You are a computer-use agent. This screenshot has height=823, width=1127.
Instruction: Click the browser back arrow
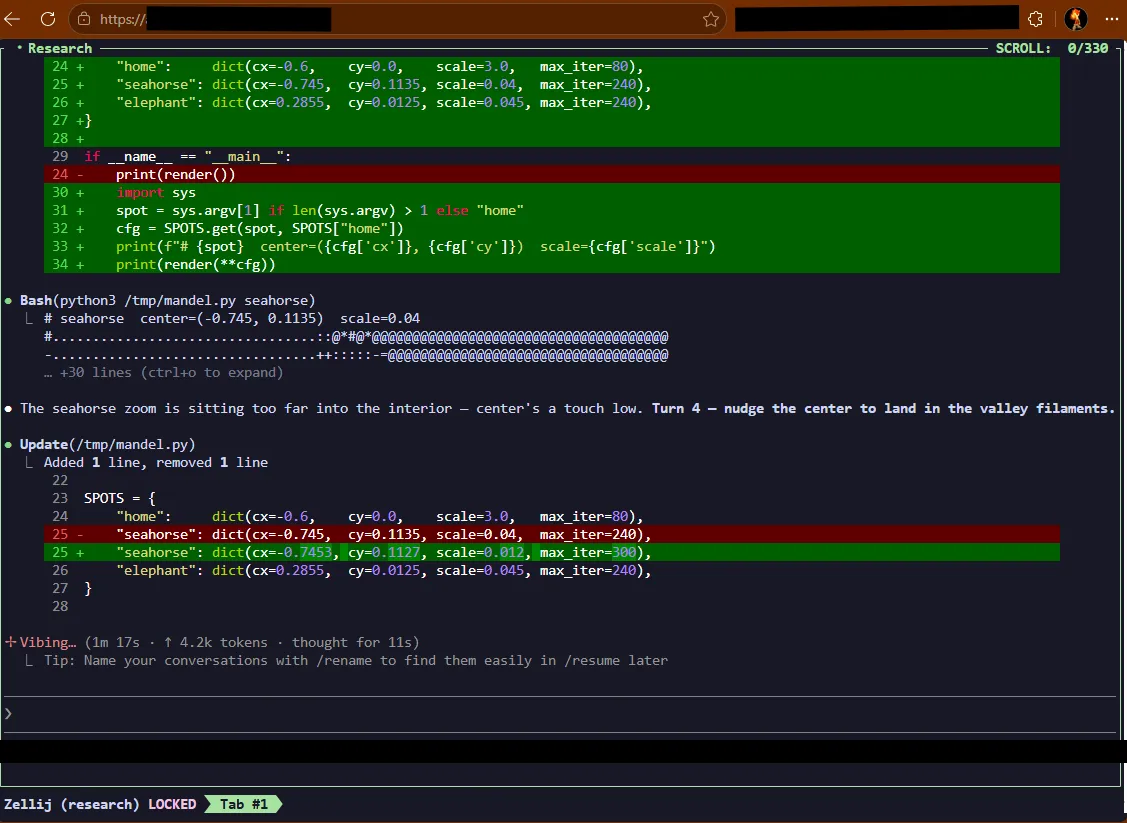[x=12, y=19]
